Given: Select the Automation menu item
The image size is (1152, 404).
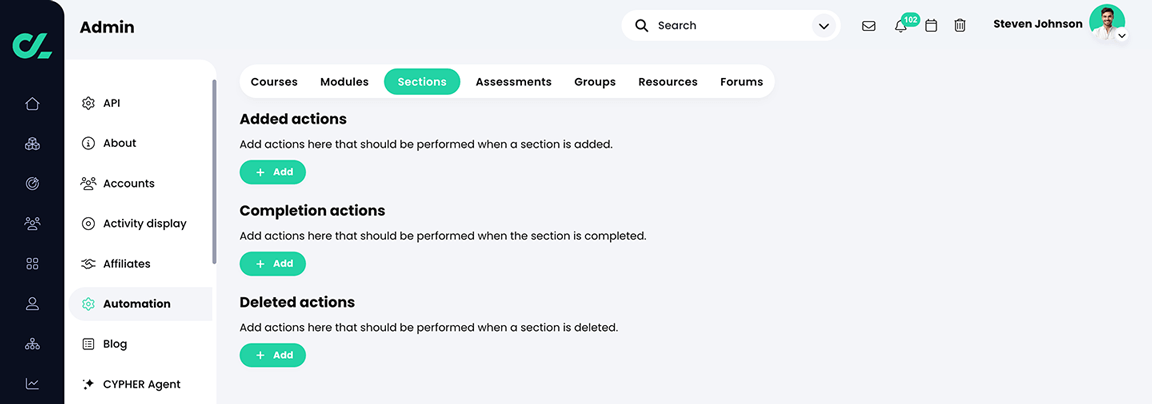Looking at the screenshot, I should (140, 304).
